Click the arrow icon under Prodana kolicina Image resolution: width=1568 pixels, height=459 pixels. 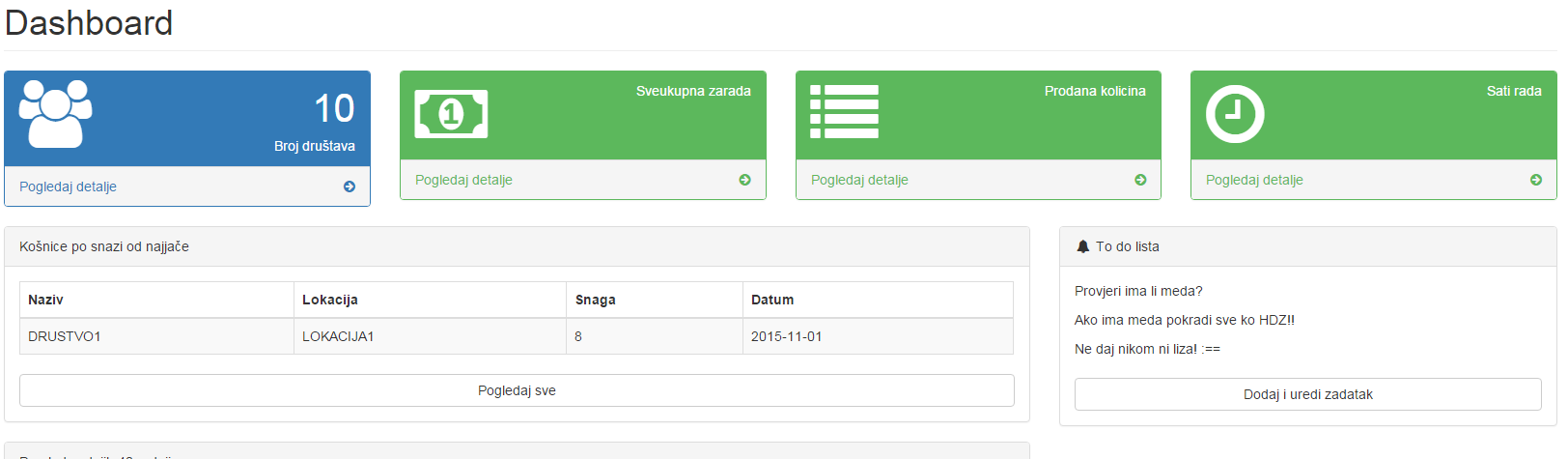pyautogui.click(x=1140, y=180)
